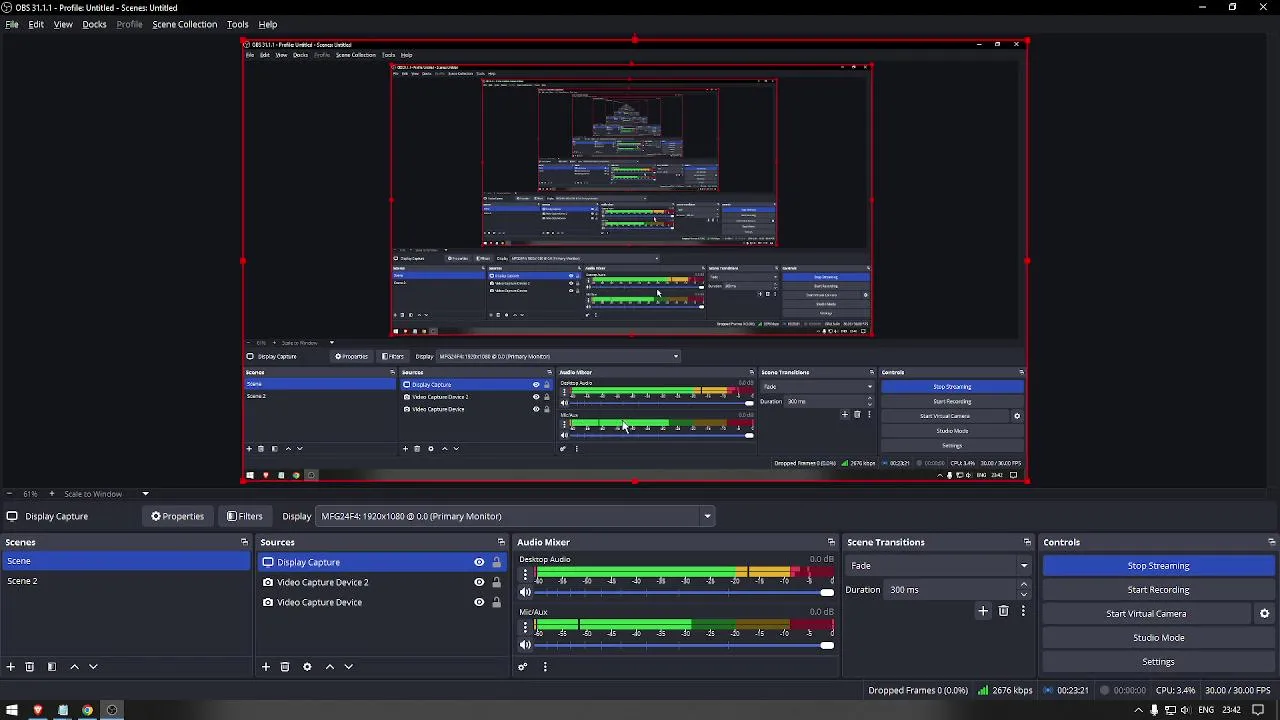
Task: Open Brave browser from the taskbar
Action: tap(38, 710)
